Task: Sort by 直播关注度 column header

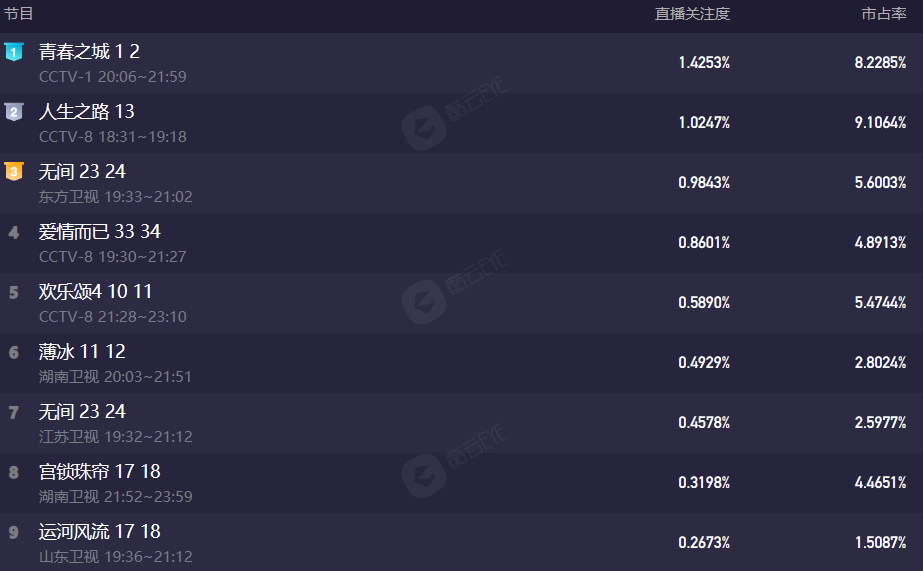Action: coord(692,14)
